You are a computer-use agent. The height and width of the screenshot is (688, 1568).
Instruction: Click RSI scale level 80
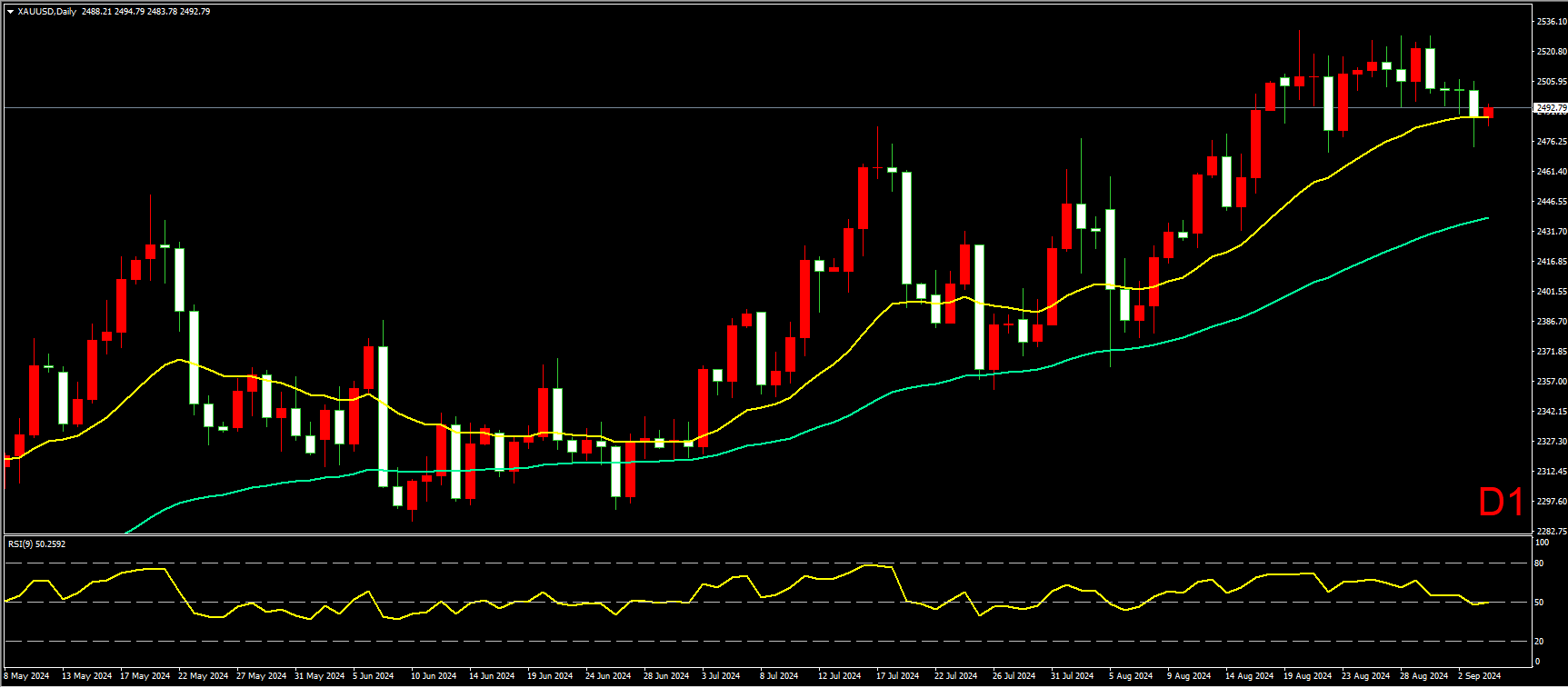click(1539, 563)
